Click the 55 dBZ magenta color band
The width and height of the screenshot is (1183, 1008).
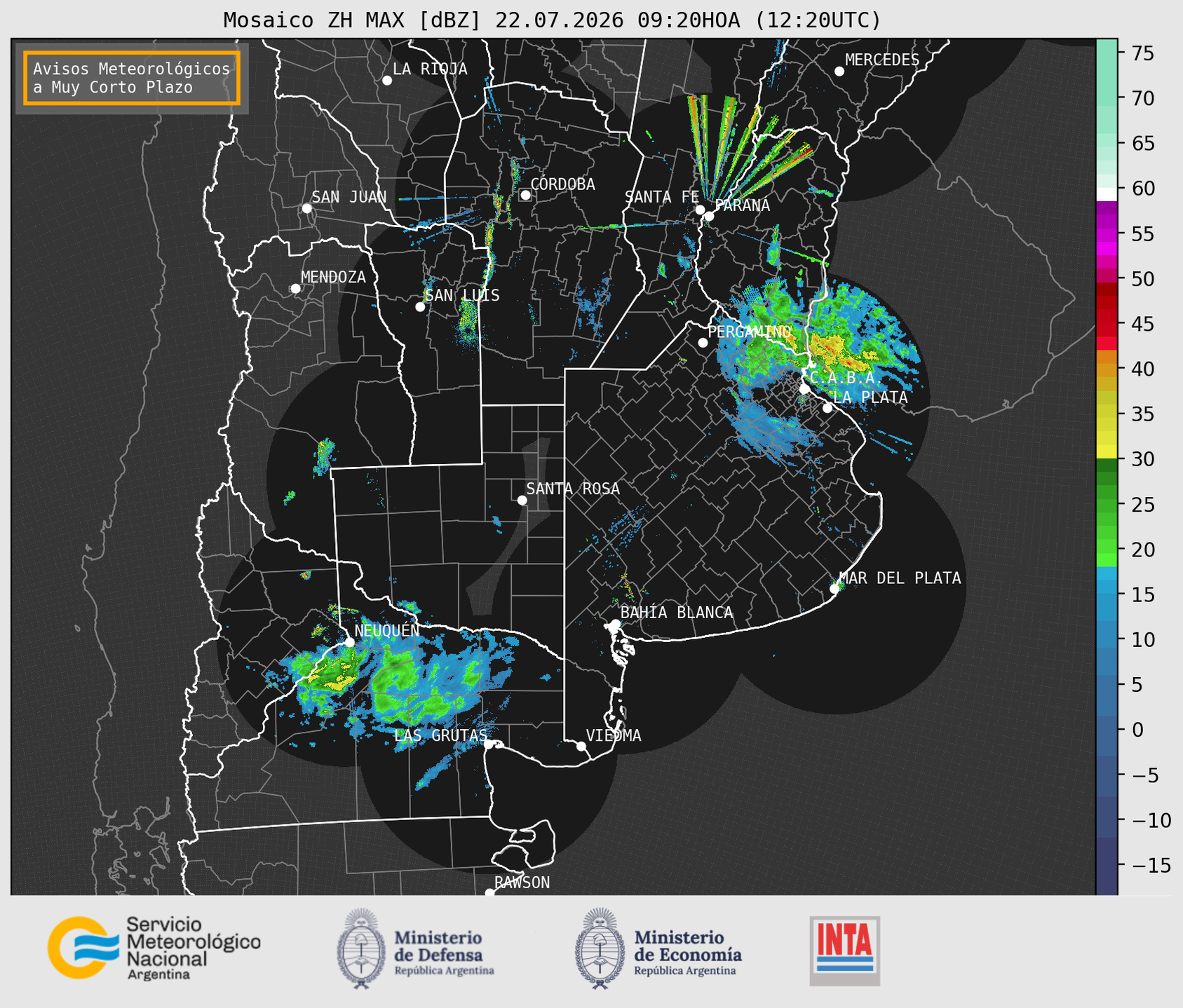pos(1107,233)
